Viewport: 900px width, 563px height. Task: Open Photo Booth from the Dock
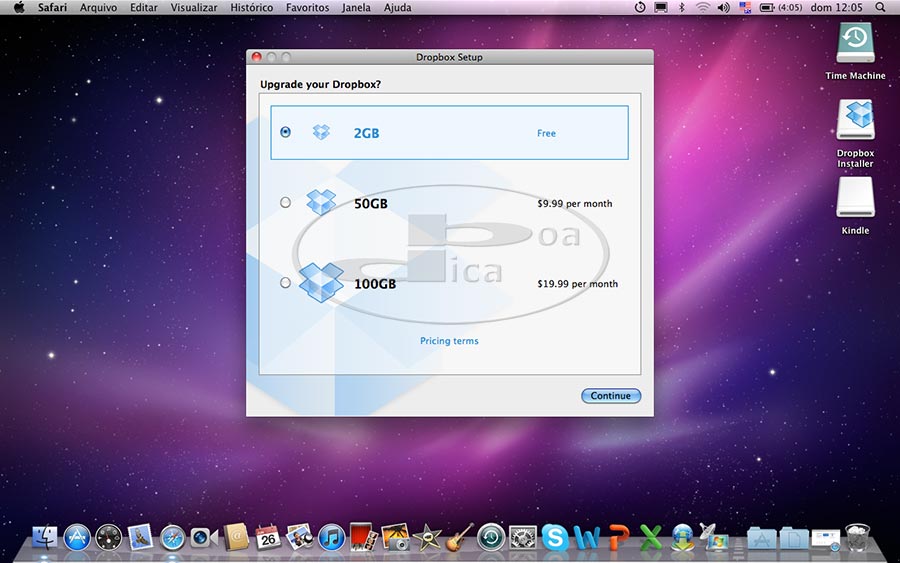point(363,538)
